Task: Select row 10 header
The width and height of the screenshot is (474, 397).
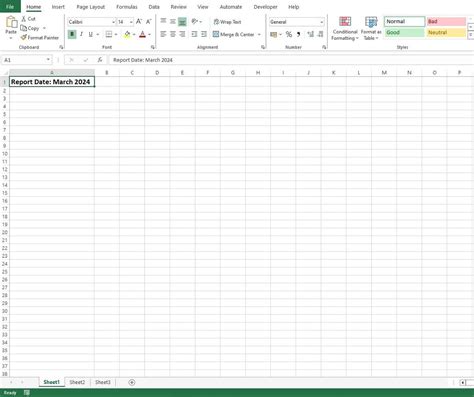Action: click(x=5, y=154)
